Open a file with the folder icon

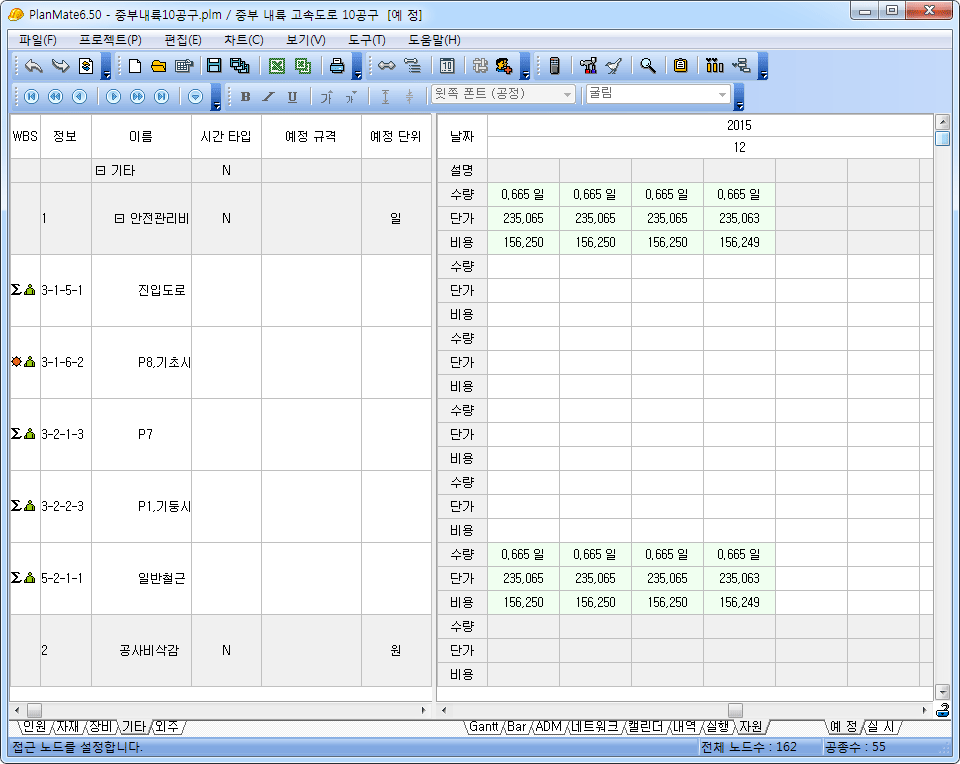tap(158, 66)
